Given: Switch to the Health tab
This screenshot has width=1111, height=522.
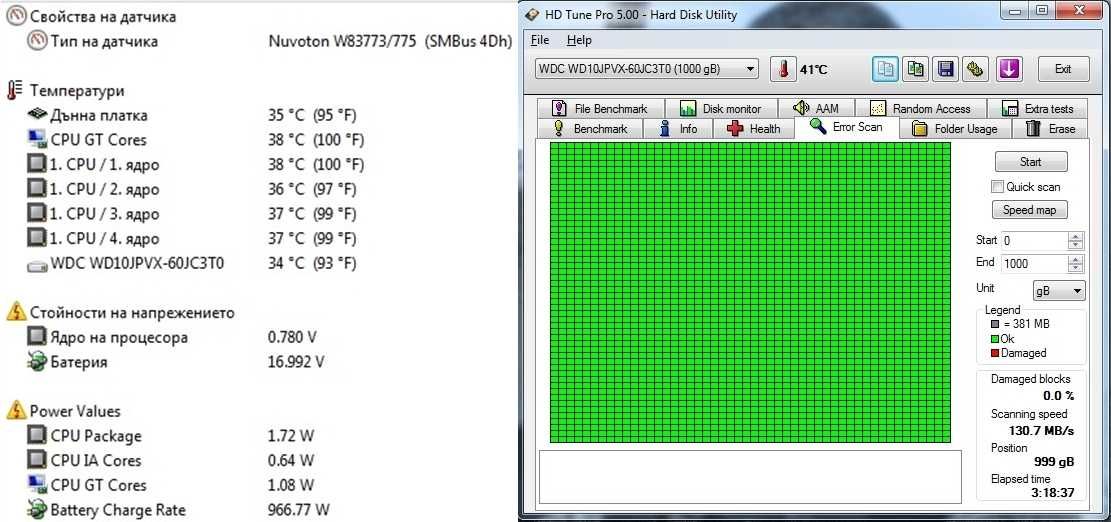Looking at the screenshot, I should click(x=754, y=128).
